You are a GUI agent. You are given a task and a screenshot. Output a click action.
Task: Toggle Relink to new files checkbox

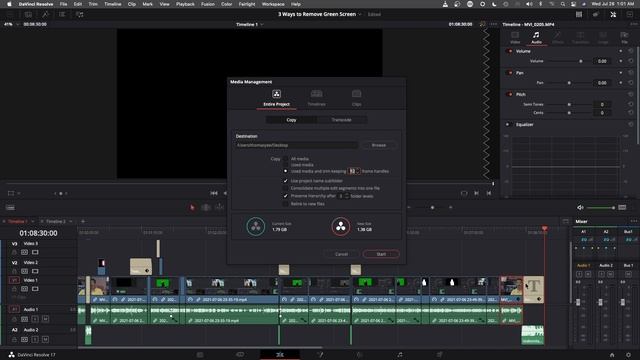(x=285, y=204)
